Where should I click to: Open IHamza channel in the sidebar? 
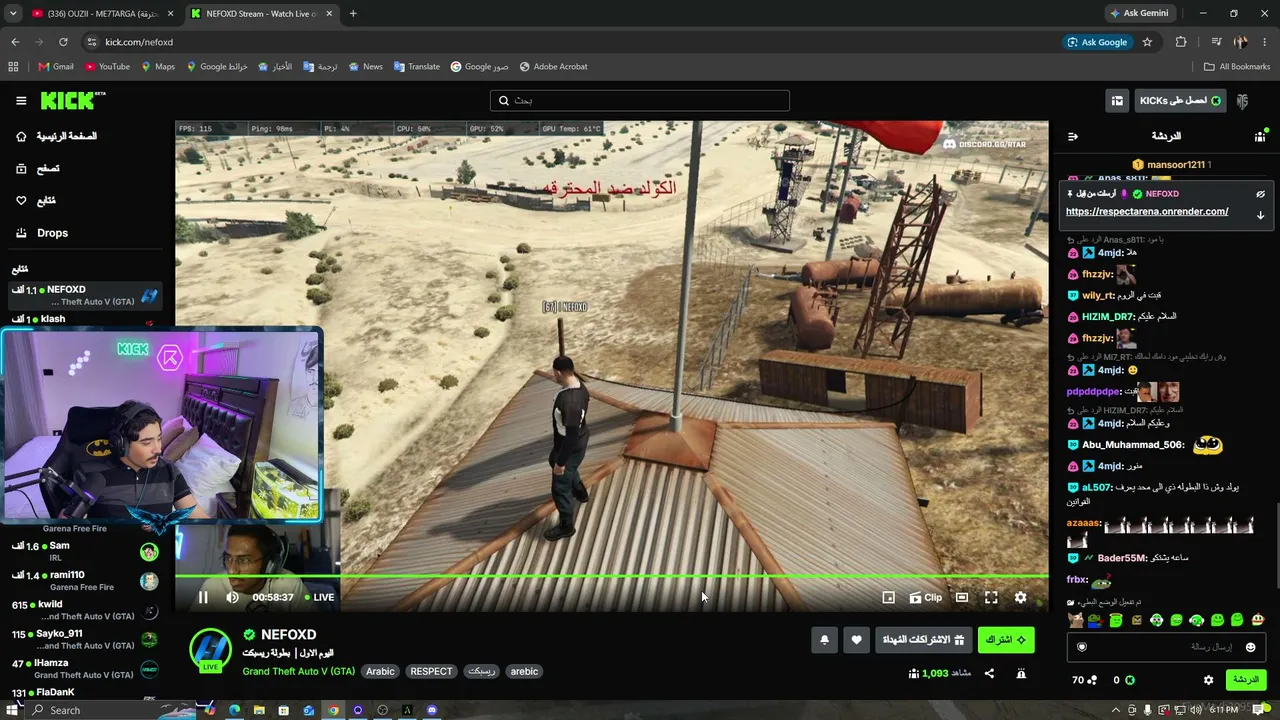85,669
